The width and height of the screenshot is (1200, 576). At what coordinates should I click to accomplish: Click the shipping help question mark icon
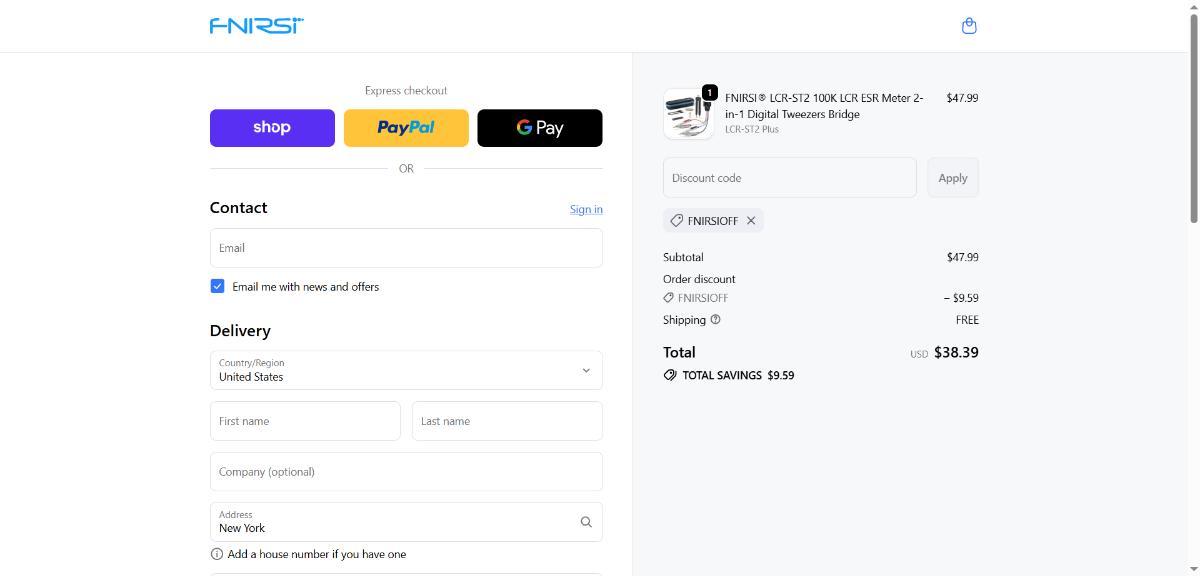tap(715, 320)
